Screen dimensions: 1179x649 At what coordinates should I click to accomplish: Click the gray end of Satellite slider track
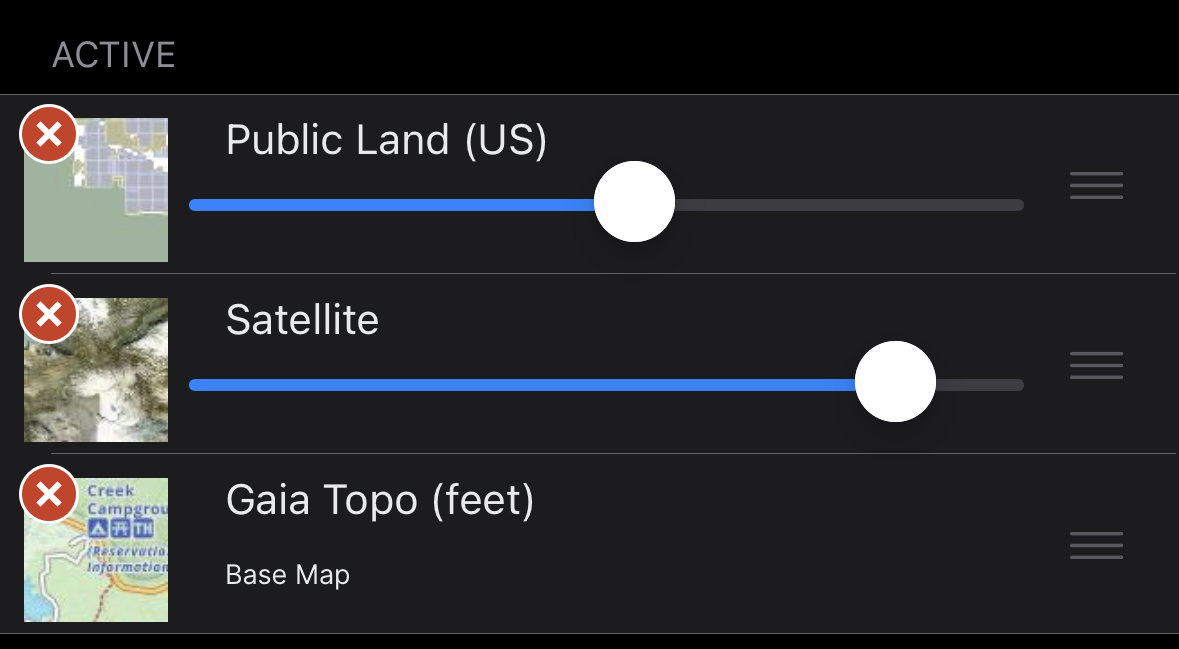pyautogui.click(x=980, y=385)
